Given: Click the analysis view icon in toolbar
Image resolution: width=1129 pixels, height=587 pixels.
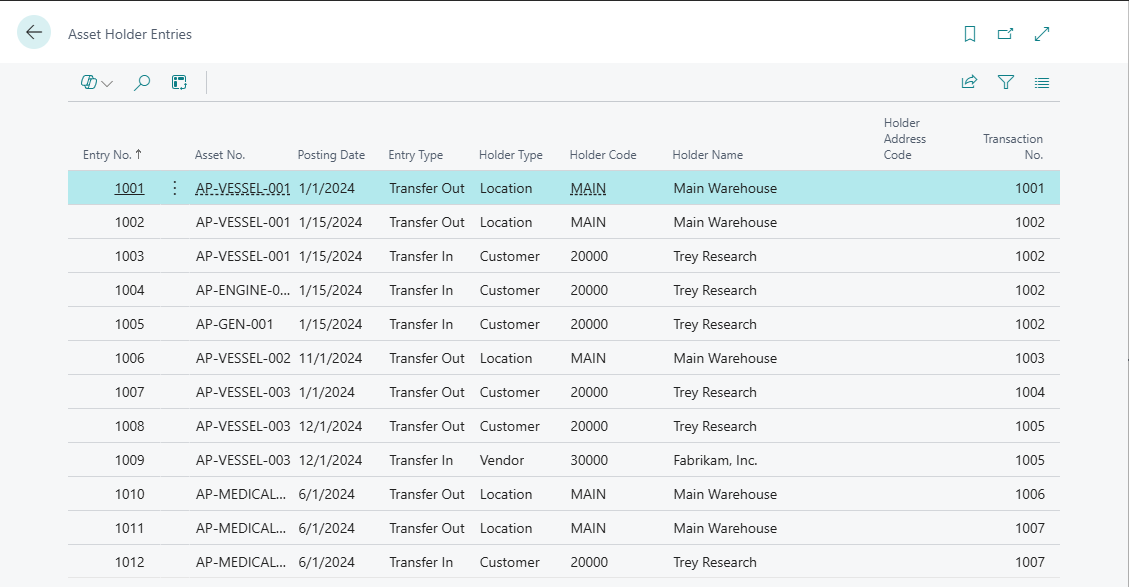Looking at the screenshot, I should (x=179, y=83).
